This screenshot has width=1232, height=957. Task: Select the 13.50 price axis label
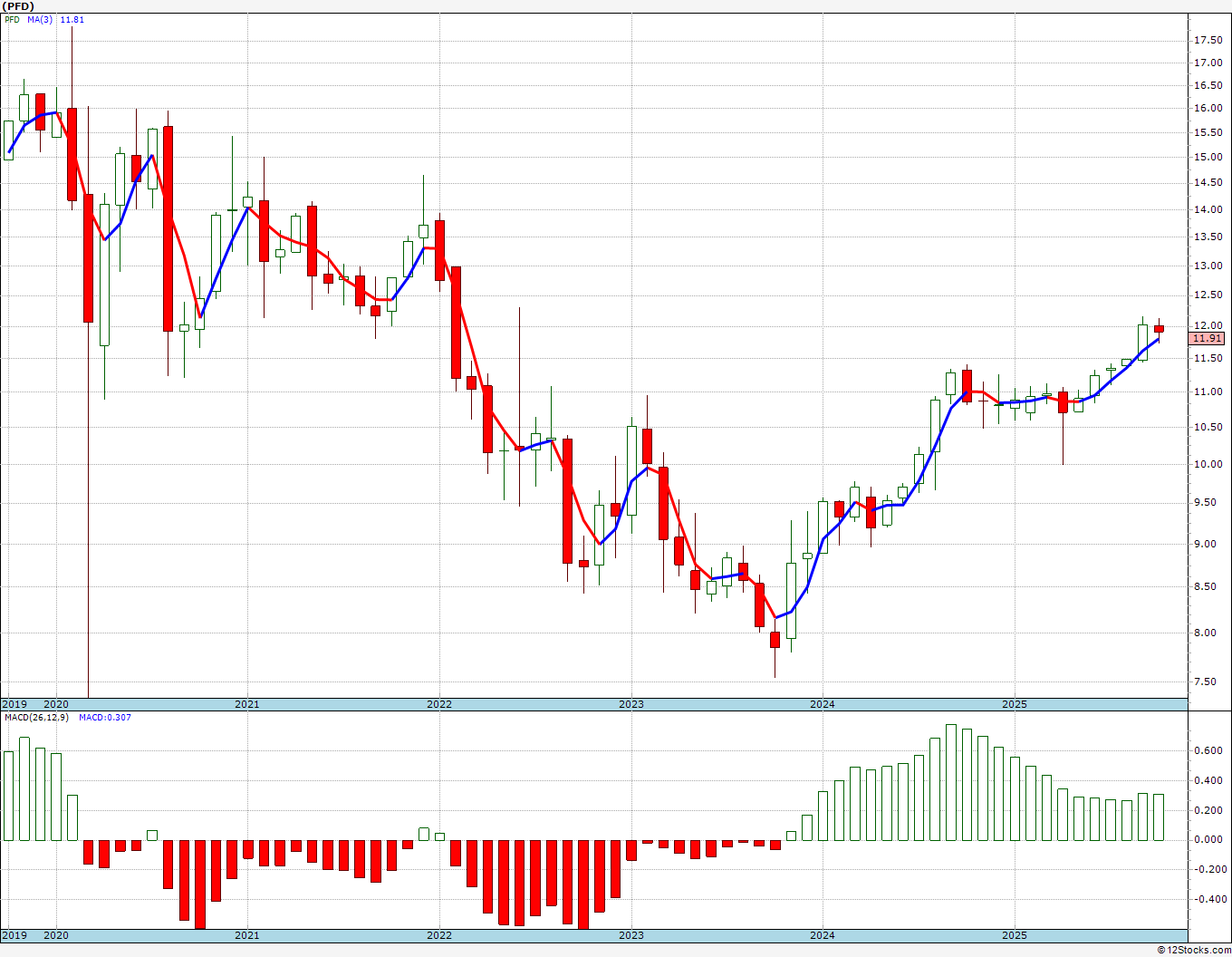click(x=1208, y=237)
